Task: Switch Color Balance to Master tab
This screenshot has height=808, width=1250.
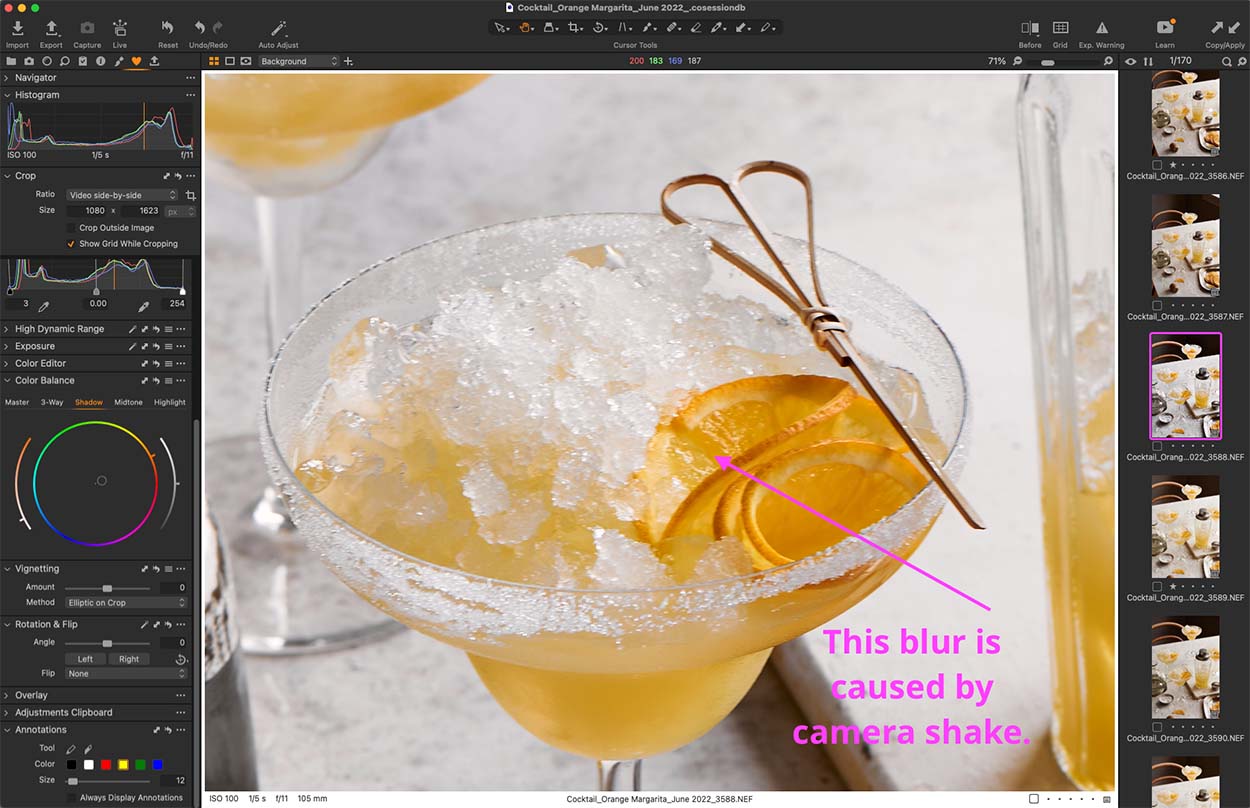Action: (17, 402)
